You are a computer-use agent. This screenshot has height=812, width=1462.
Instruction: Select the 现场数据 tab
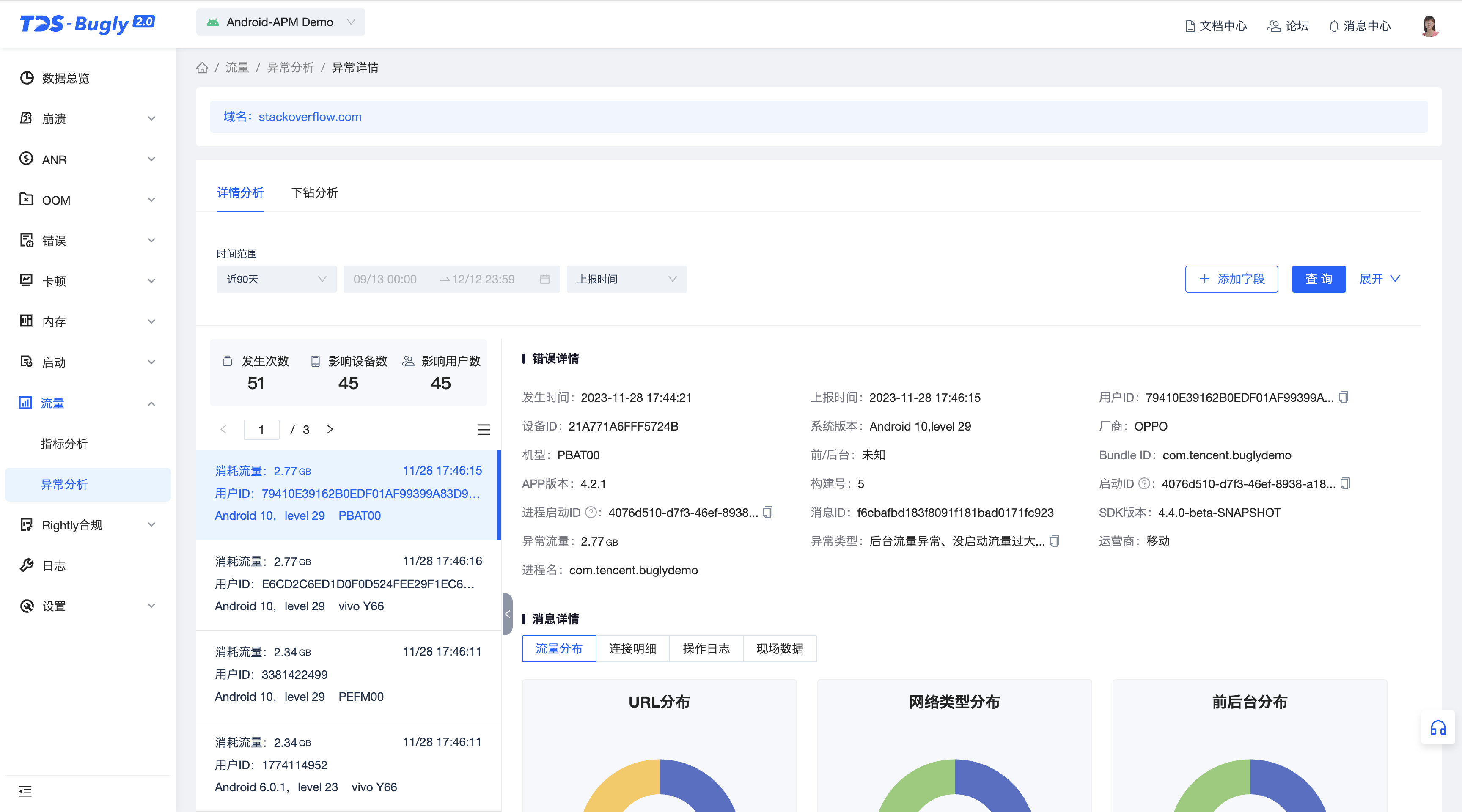[x=780, y=649]
